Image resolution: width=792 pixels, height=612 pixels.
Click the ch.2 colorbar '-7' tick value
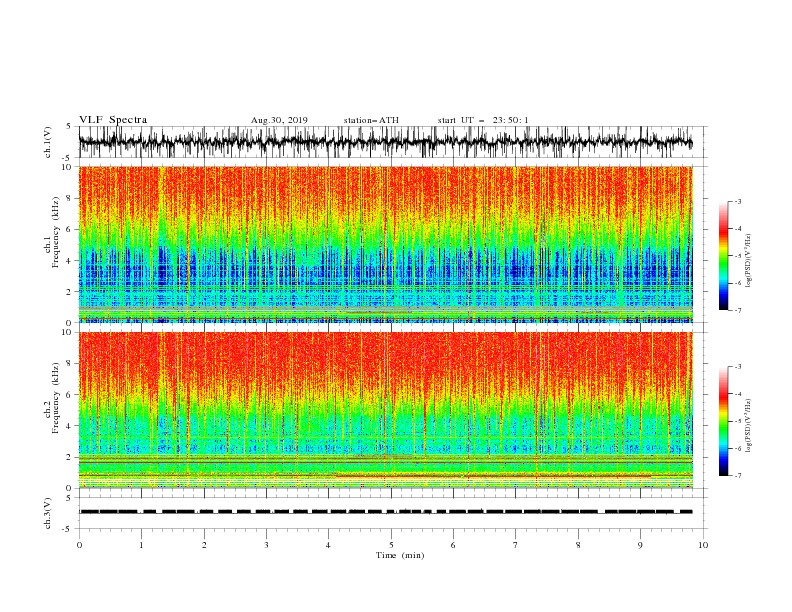tap(738, 475)
